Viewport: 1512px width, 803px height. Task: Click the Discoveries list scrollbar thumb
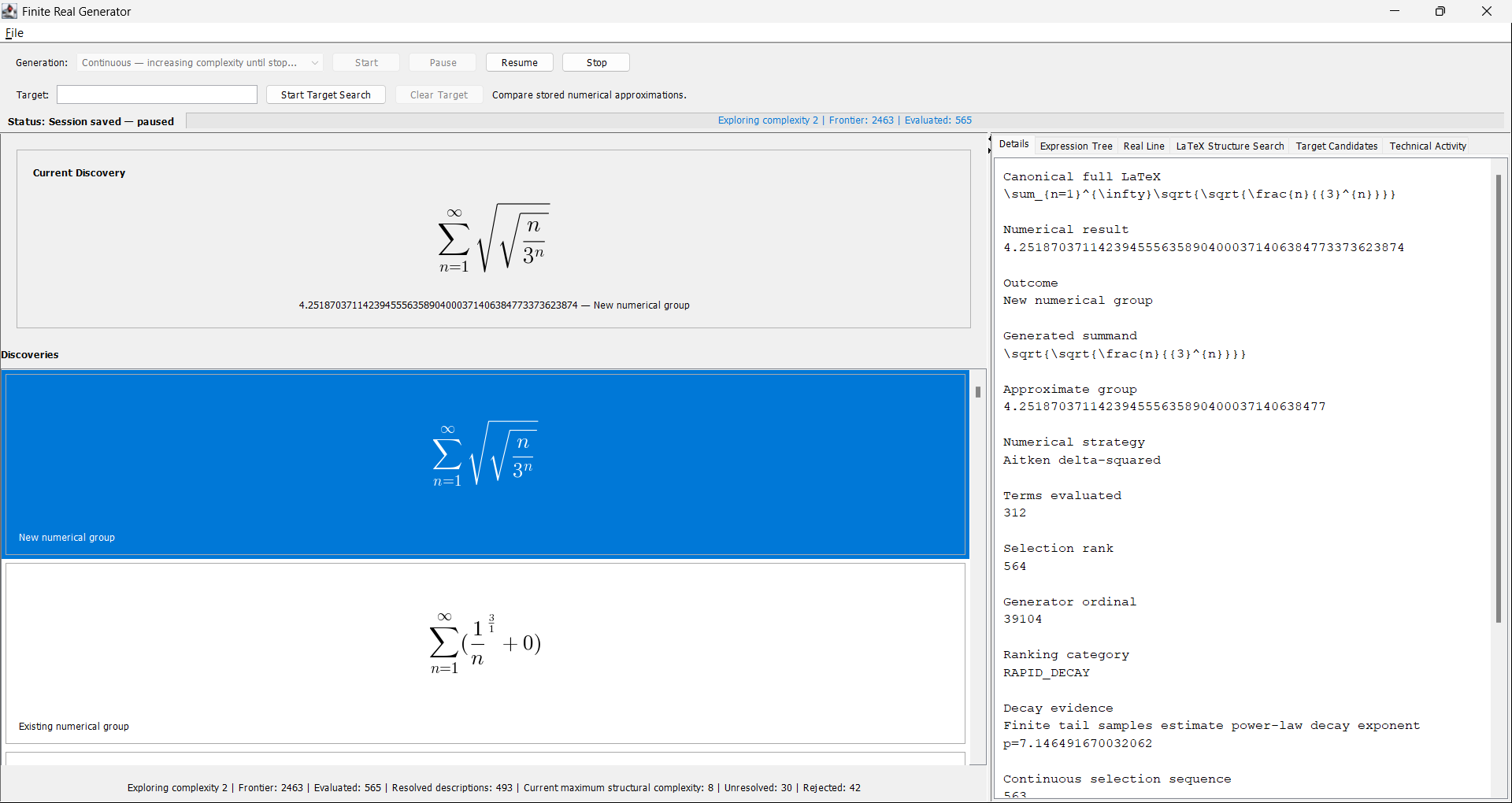click(x=977, y=391)
